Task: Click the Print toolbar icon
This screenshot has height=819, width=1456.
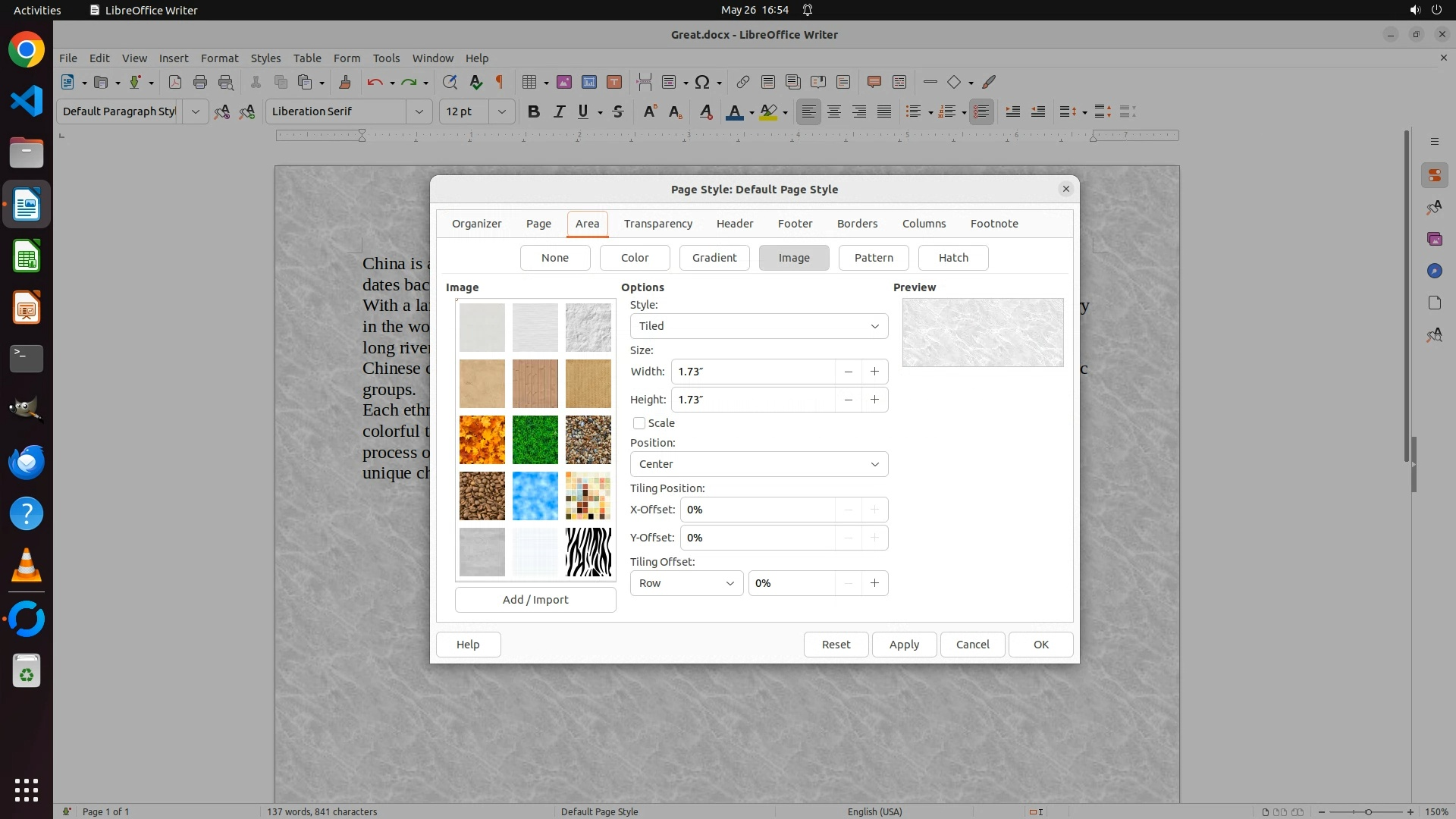Action: pos(200,82)
